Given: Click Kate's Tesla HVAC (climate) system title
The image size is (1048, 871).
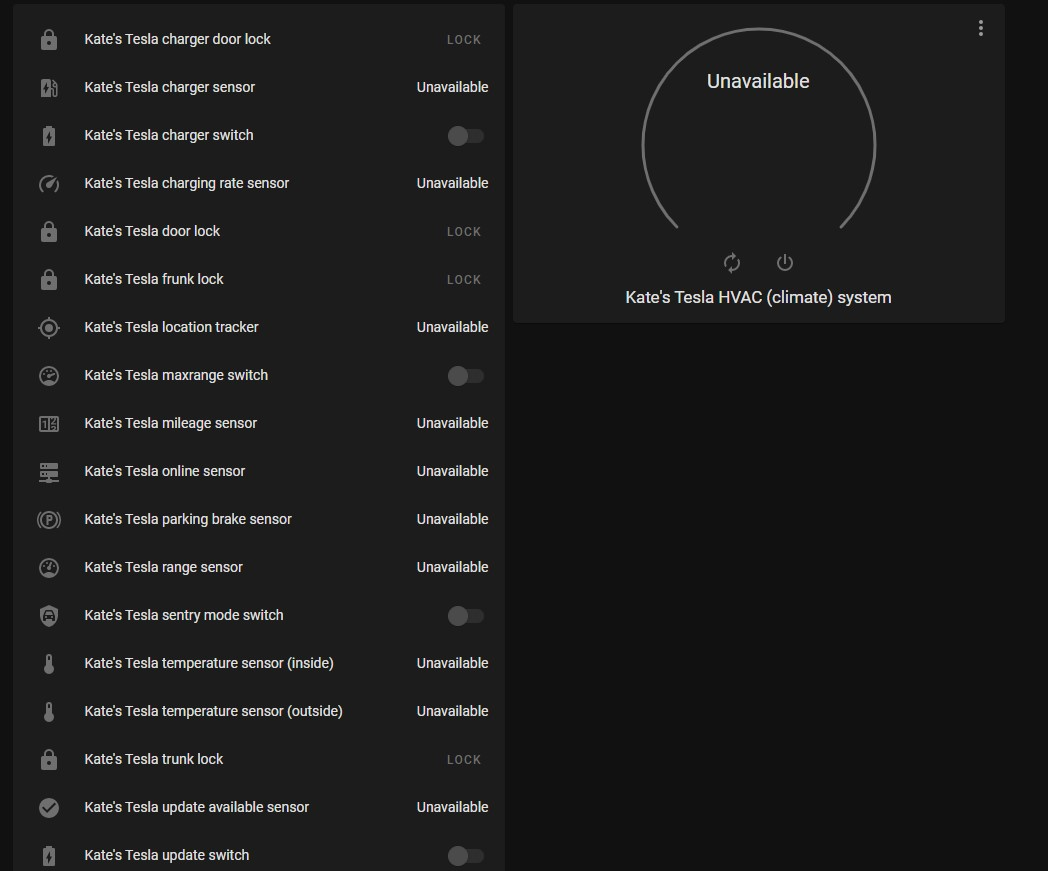Looking at the screenshot, I should [758, 297].
